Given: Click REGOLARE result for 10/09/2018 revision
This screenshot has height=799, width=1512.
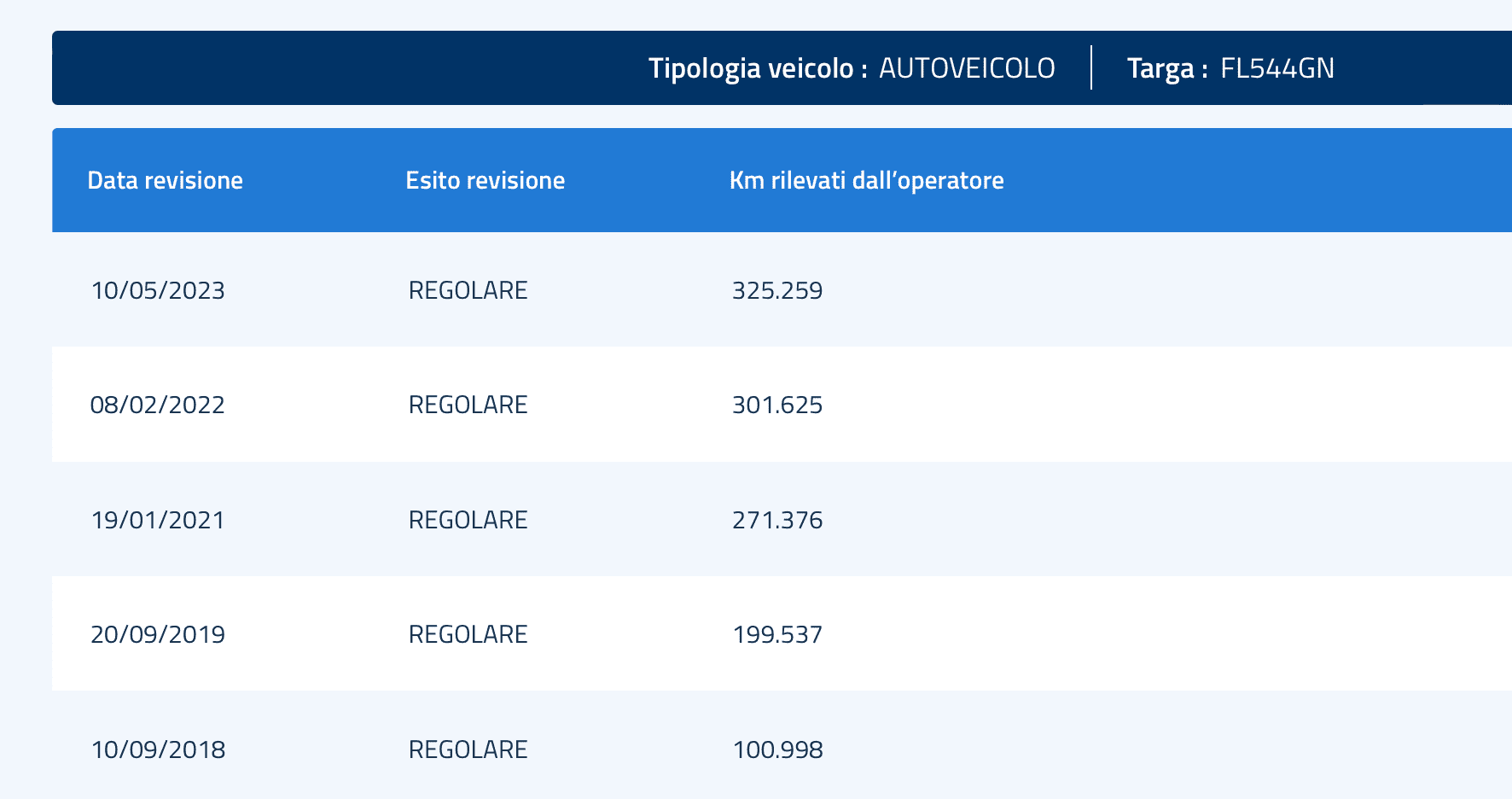Looking at the screenshot, I should tap(468, 749).
